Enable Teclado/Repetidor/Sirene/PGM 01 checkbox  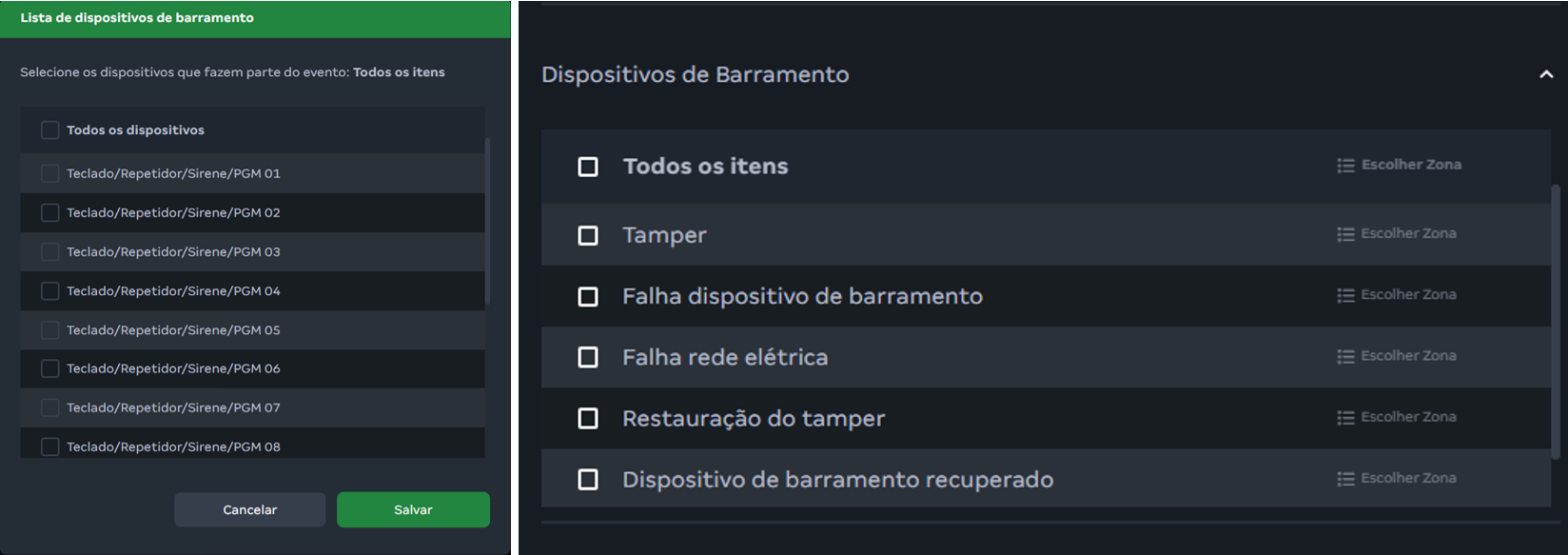50,173
